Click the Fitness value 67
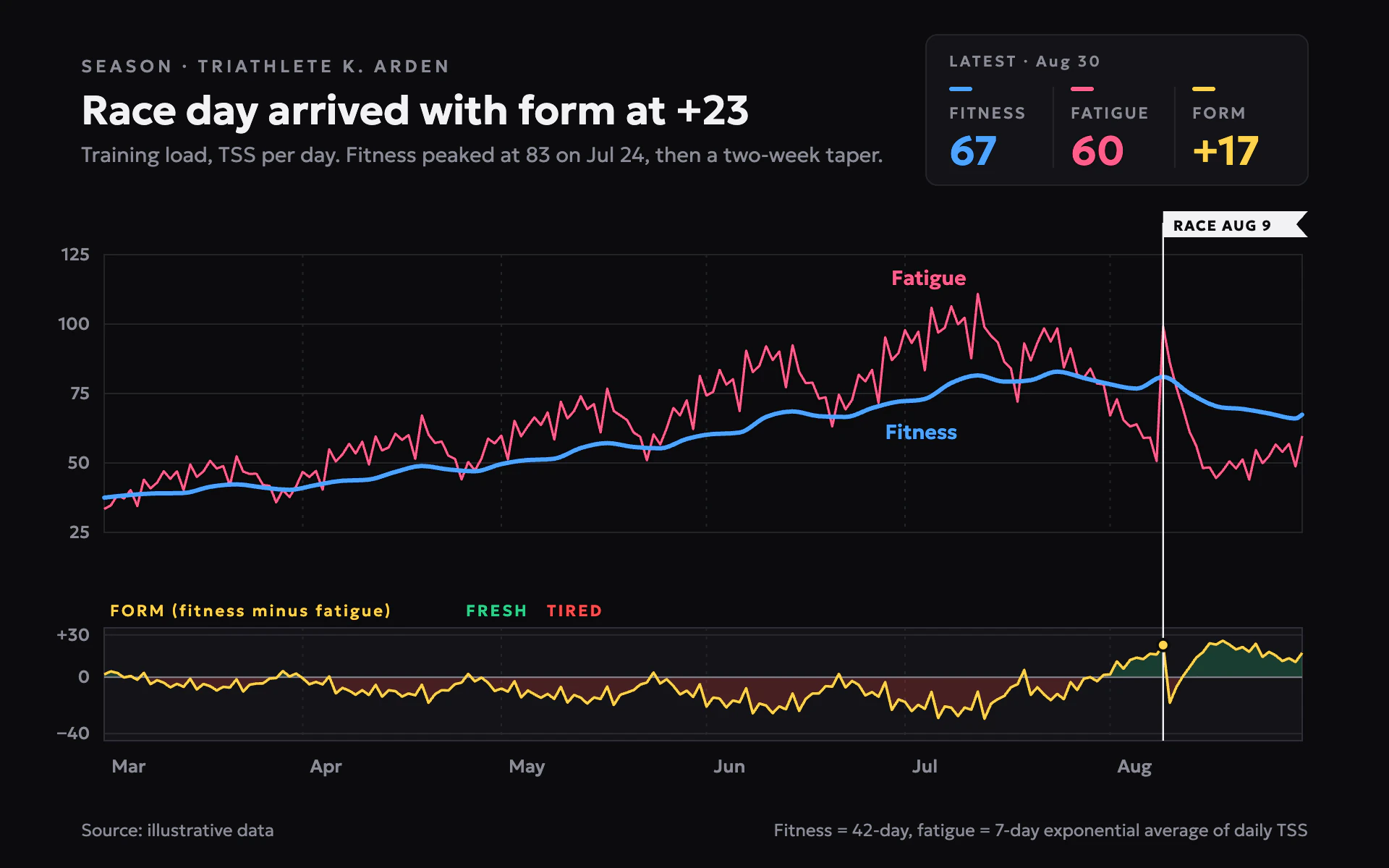The height and width of the screenshot is (868, 1389). click(x=973, y=151)
